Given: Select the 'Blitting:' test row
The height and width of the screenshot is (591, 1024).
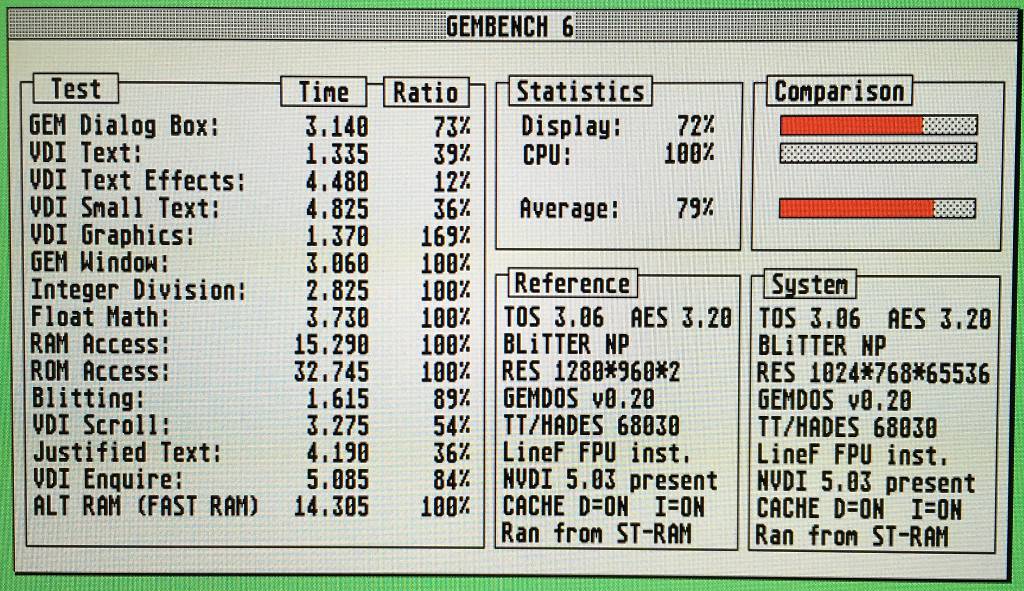Looking at the screenshot, I should coord(250,398).
